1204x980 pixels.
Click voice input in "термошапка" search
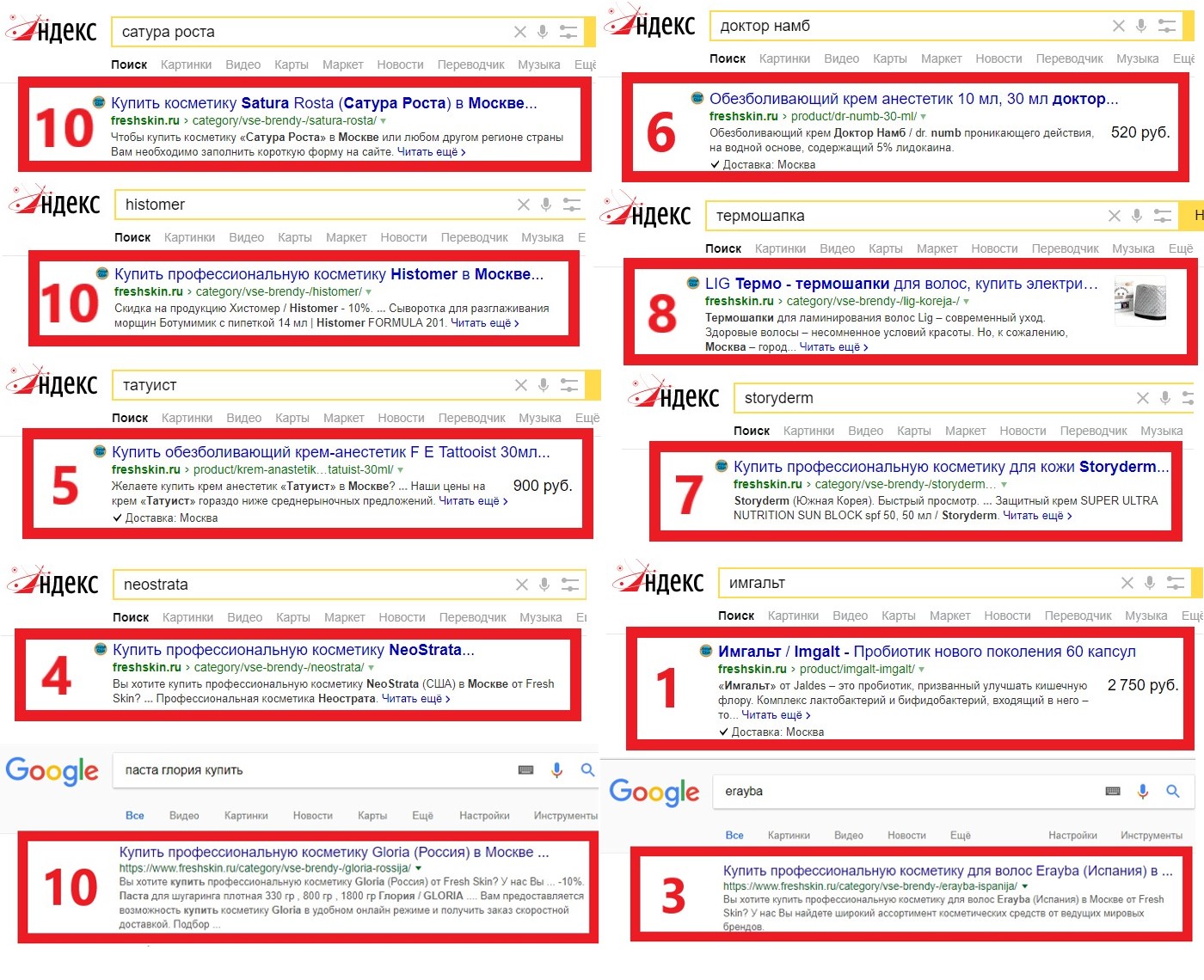pyautogui.click(x=1137, y=216)
